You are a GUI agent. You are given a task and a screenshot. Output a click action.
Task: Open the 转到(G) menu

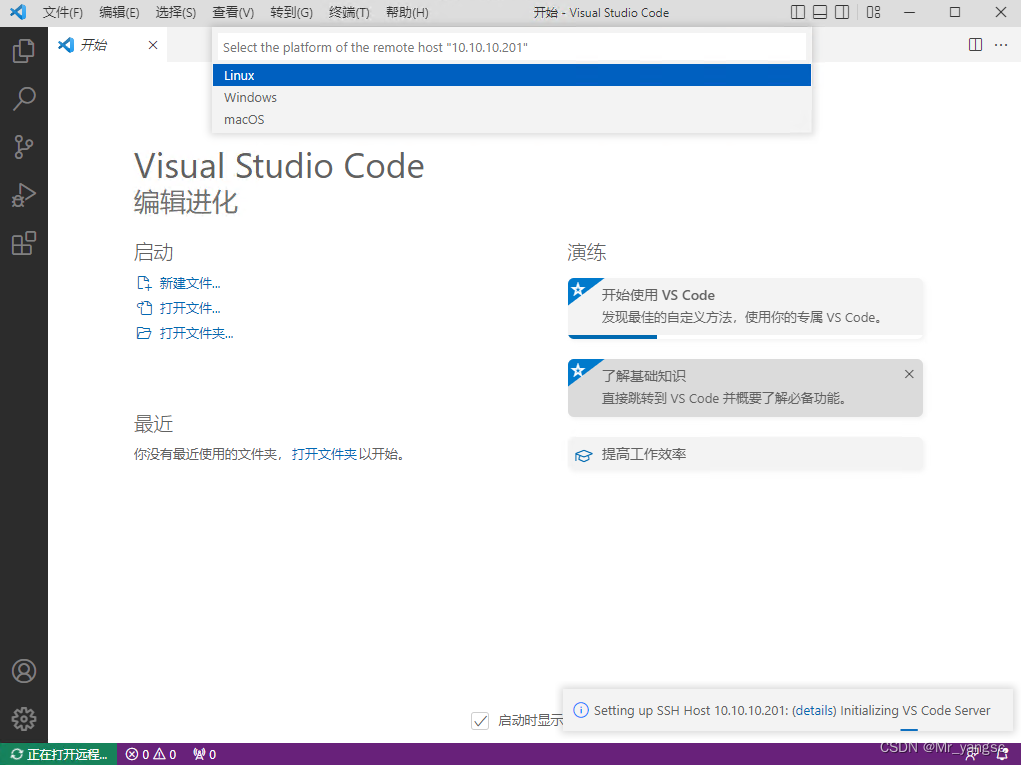[x=291, y=12]
